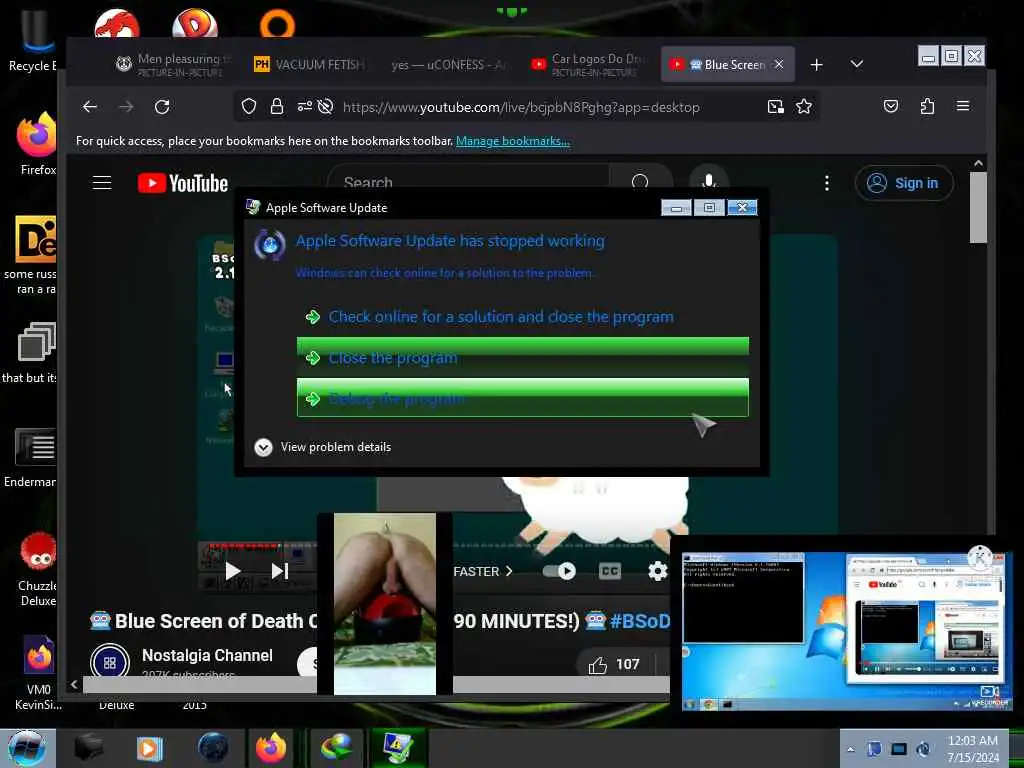Play the YouTube video

click(232, 571)
